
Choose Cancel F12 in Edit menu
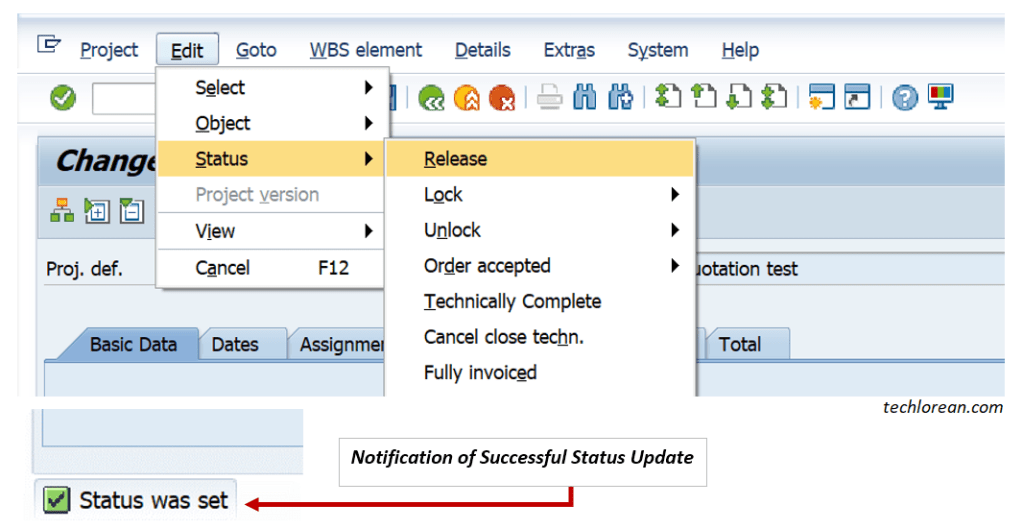coord(271,268)
